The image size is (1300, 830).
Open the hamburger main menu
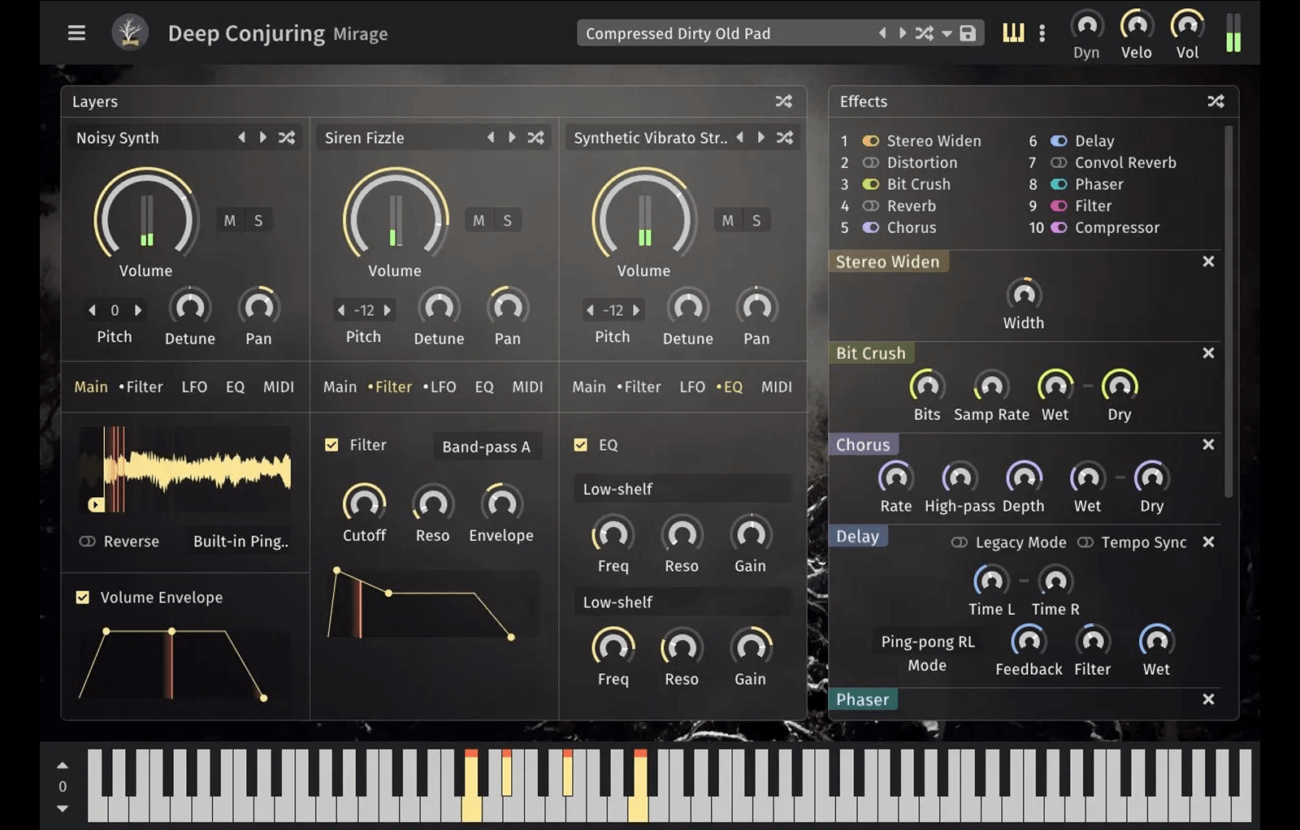(x=76, y=33)
